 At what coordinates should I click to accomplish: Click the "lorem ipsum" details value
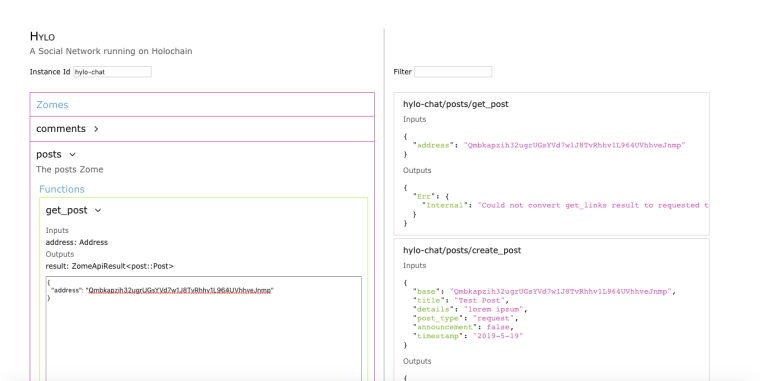(493, 309)
